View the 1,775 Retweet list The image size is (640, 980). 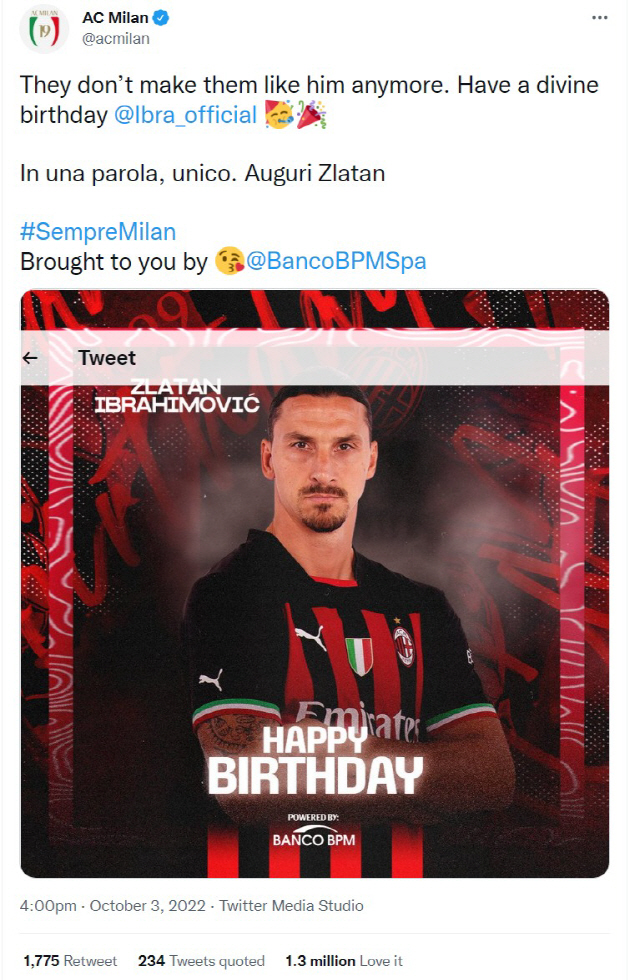tap(70, 961)
